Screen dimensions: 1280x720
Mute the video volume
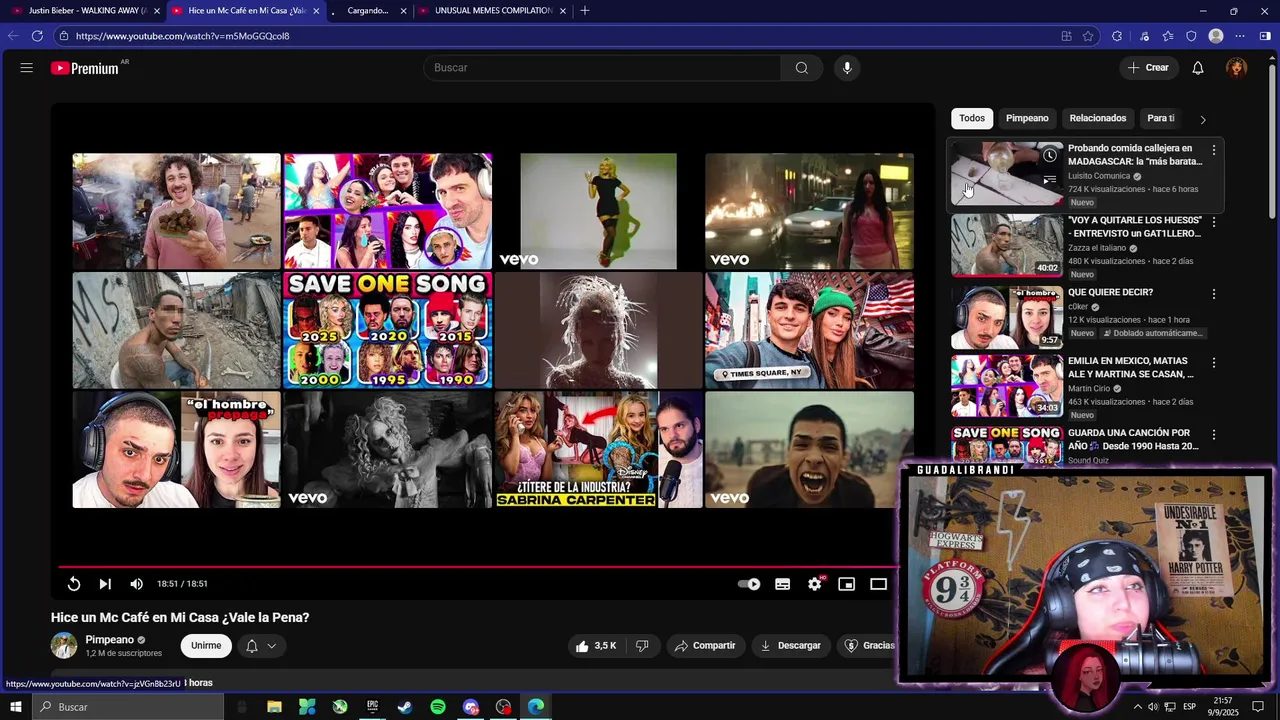pyautogui.click(x=136, y=584)
